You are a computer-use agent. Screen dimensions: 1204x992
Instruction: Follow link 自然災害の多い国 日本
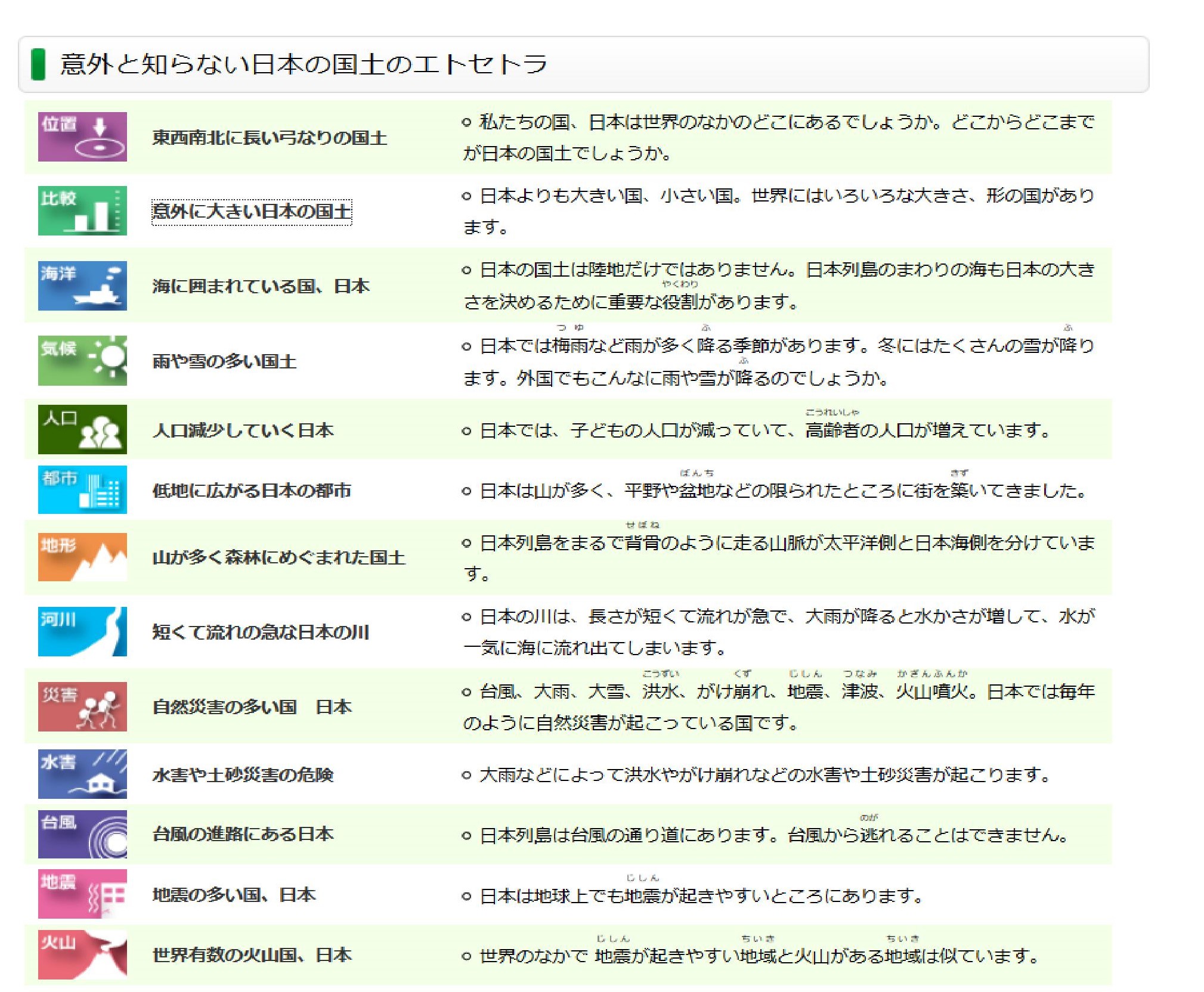252,707
